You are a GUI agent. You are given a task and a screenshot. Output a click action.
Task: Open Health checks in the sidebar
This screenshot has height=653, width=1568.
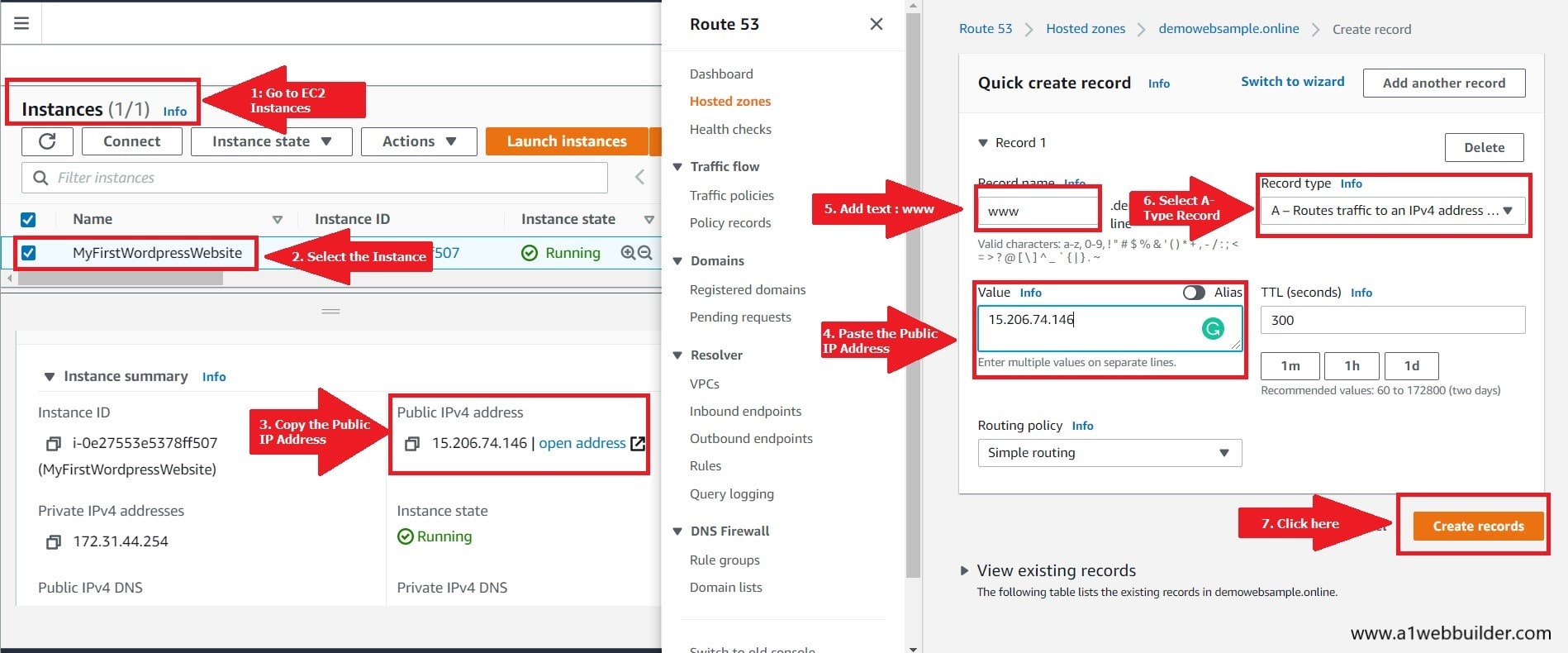[730, 129]
